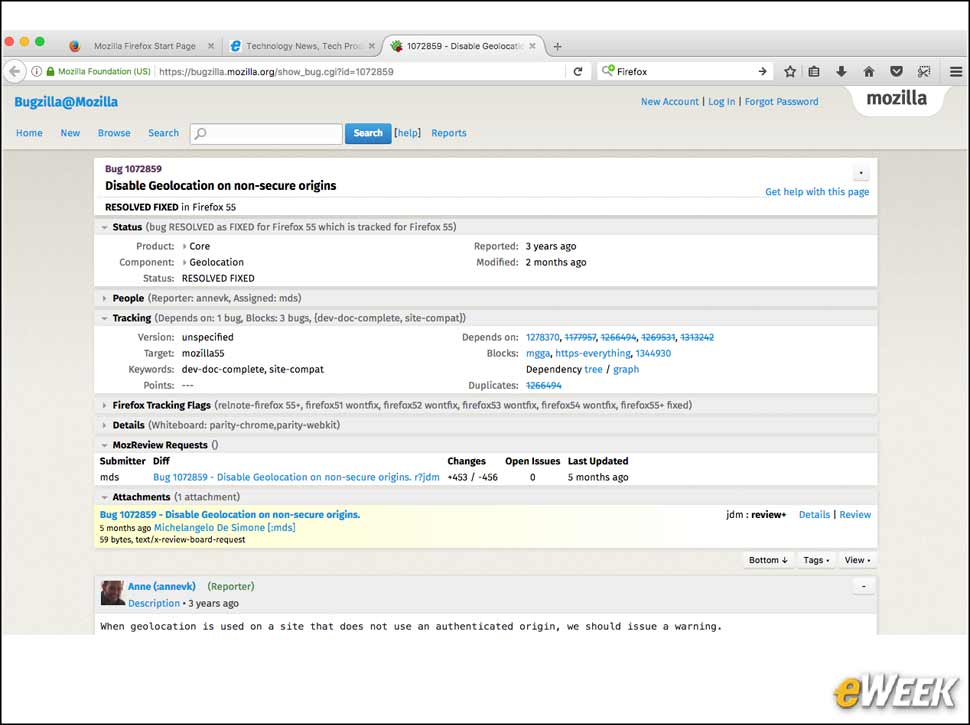970x725 pixels.
Task: Expand the Details section
Action: [105, 425]
